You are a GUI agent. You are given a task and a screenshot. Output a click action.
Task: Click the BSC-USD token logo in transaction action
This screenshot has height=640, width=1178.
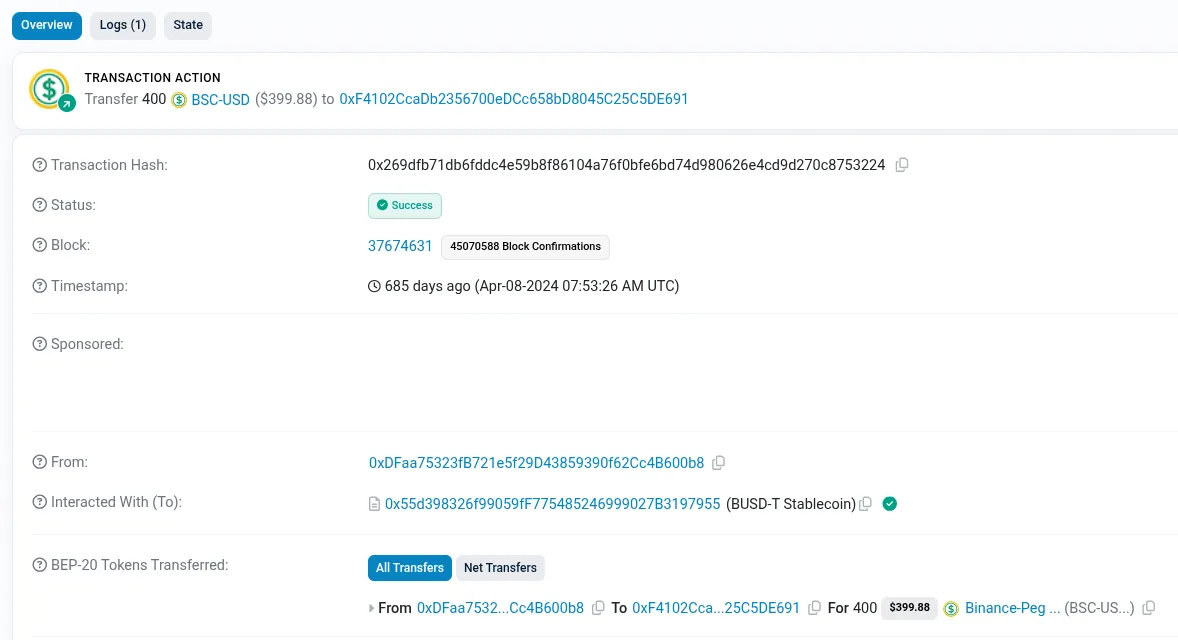(178, 100)
